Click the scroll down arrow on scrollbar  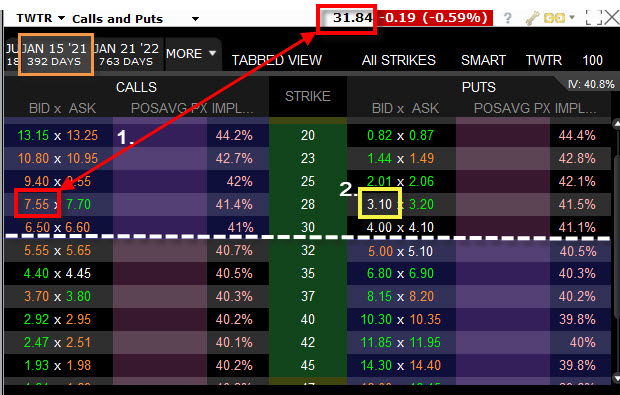616,378
